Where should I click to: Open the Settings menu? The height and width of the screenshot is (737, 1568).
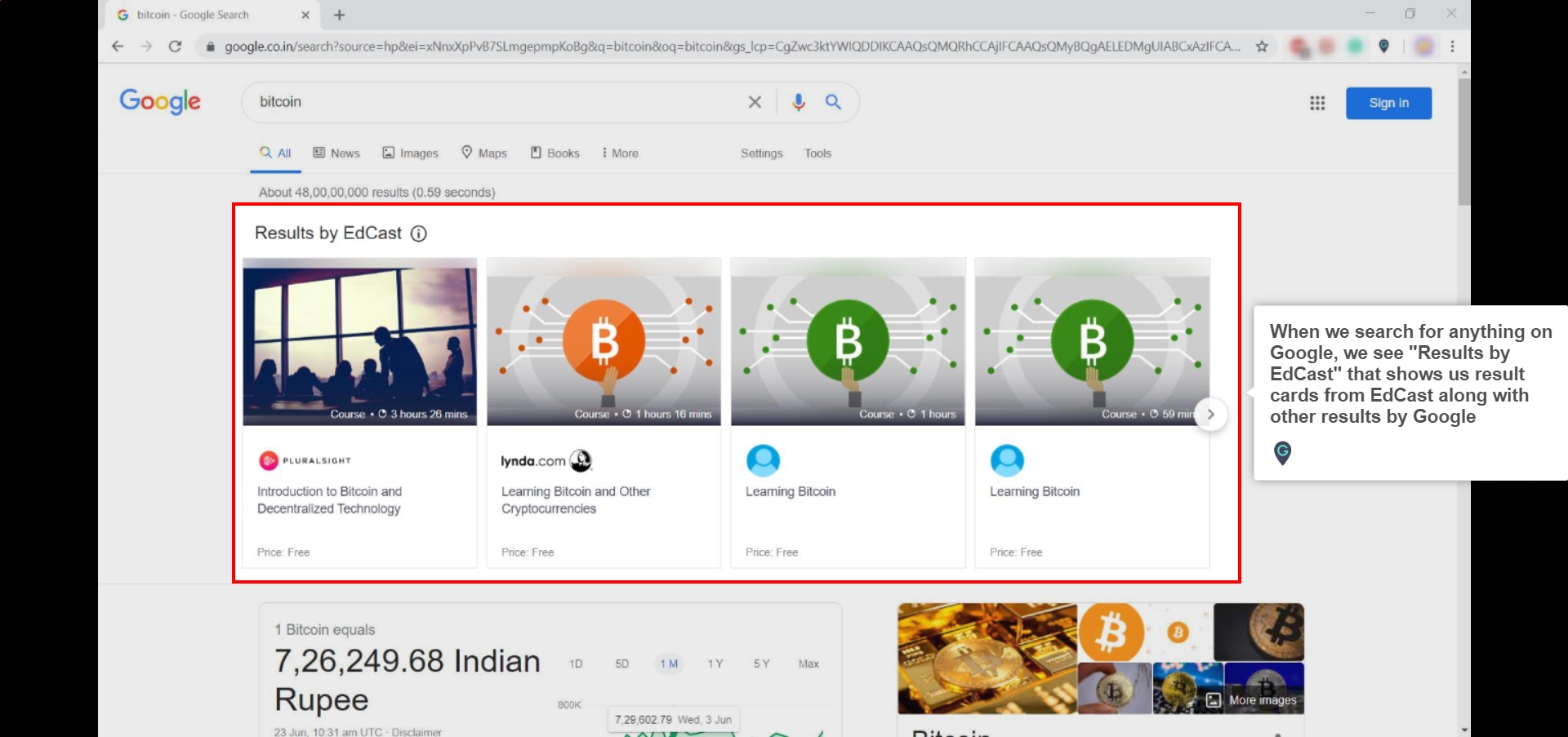coord(761,153)
